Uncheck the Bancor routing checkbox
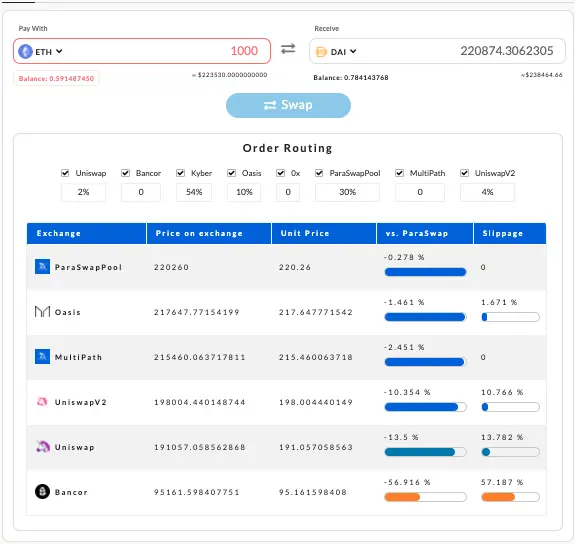 point(125,173)
